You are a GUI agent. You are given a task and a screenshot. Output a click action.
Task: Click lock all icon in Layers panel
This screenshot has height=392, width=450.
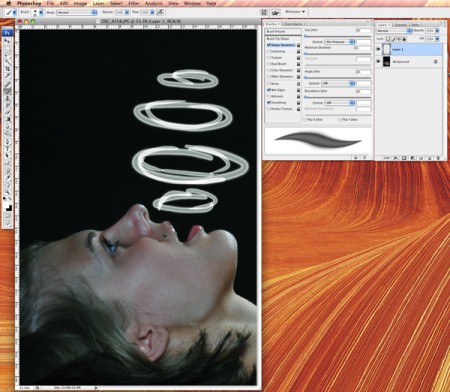click(x=404, y=39)
